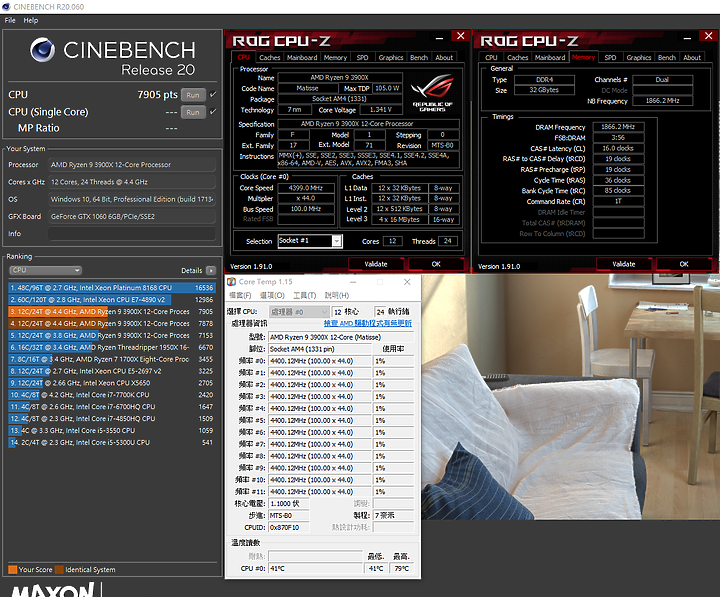
Task: Select ranking row Intel Xeon E7-4890 v2
Action: coord(112,300)
